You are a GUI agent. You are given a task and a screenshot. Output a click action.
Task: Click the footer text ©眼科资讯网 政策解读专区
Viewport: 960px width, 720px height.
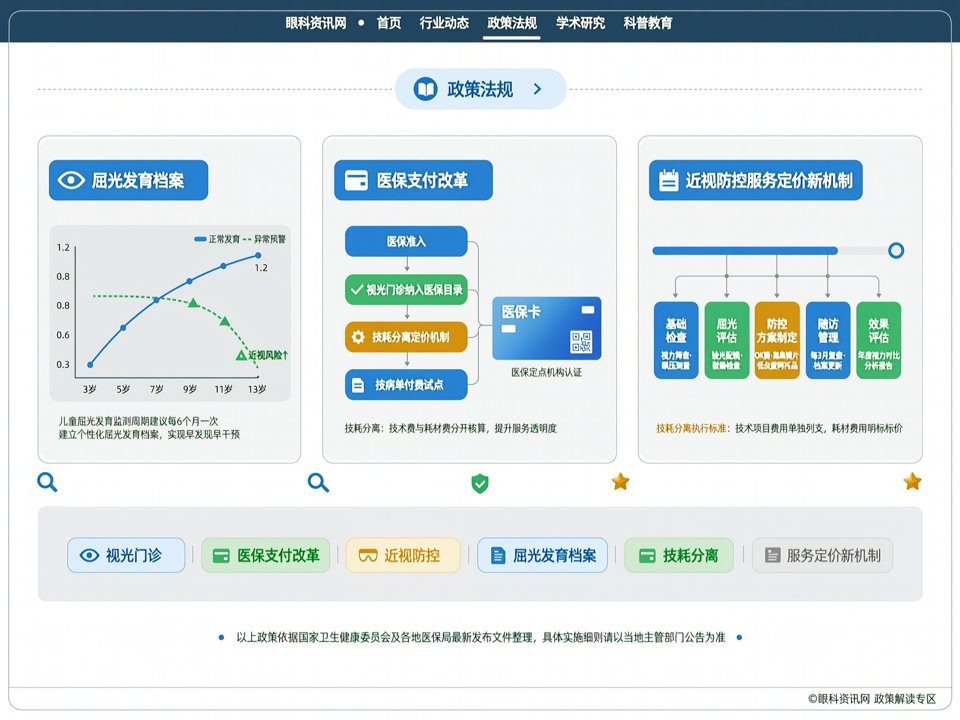pos(872,699)
